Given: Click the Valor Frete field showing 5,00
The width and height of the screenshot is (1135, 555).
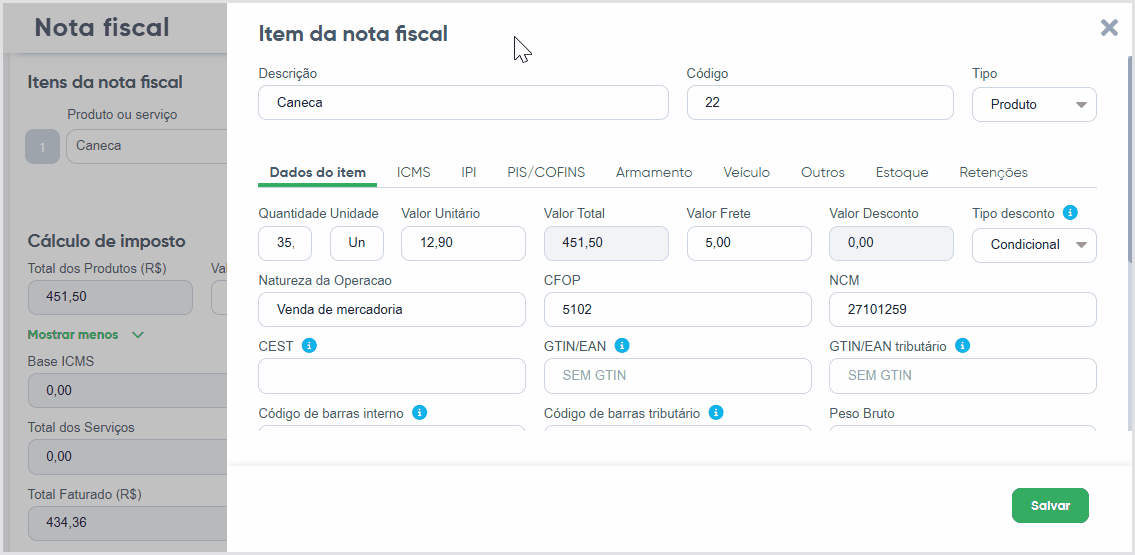Looking at the screenshot, I should [x=749, y=243].
